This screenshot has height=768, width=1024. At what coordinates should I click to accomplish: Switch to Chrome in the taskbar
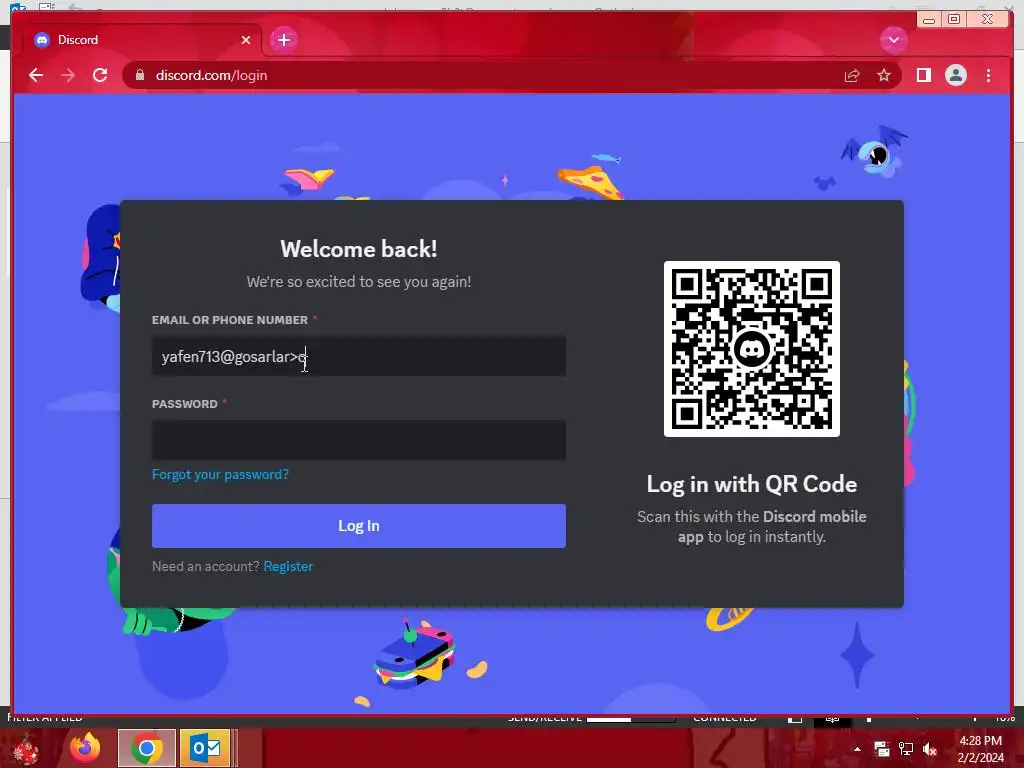[146, 748]
